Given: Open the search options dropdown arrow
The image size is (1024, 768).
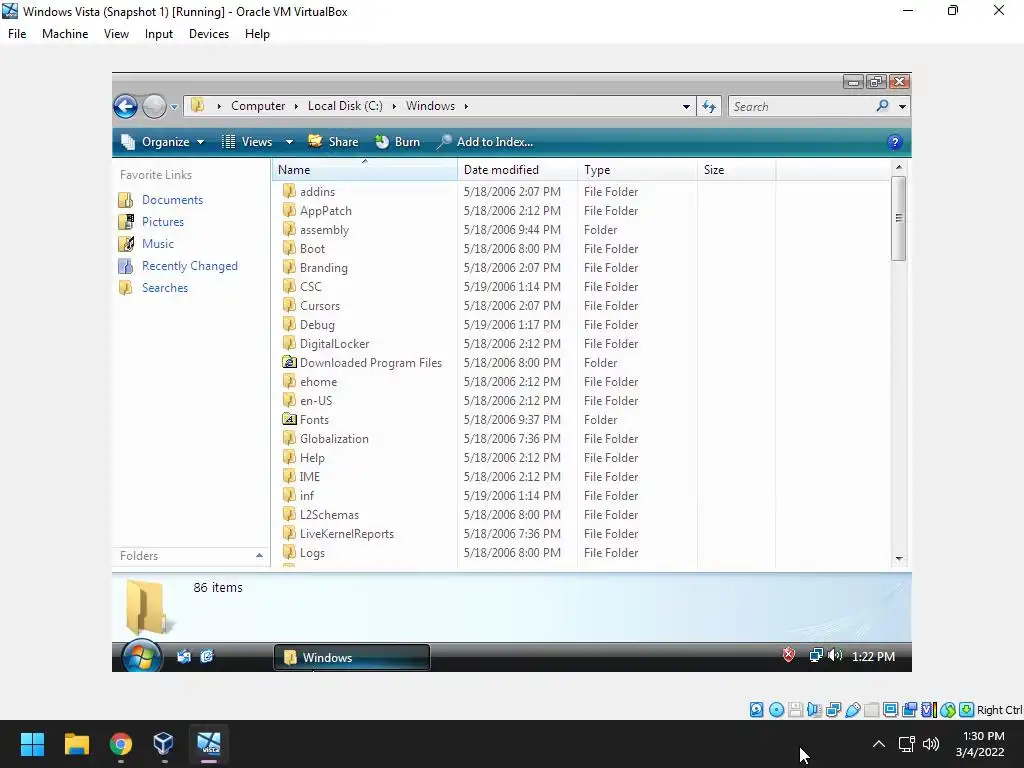Looking at the screenshot, I should click(903, 106).
